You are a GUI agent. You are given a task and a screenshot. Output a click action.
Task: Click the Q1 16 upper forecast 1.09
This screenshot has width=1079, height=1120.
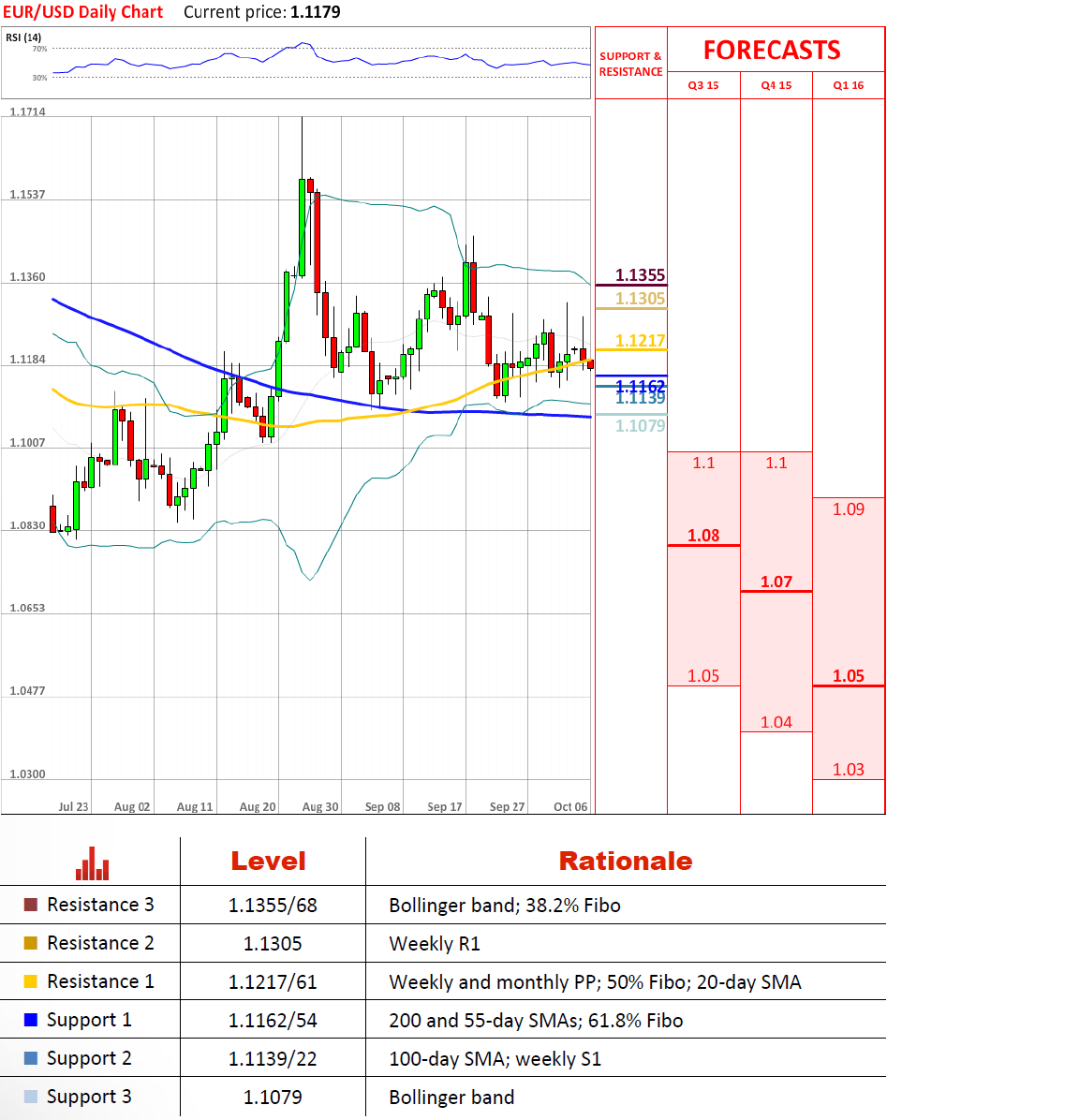(x=849, y=509)
